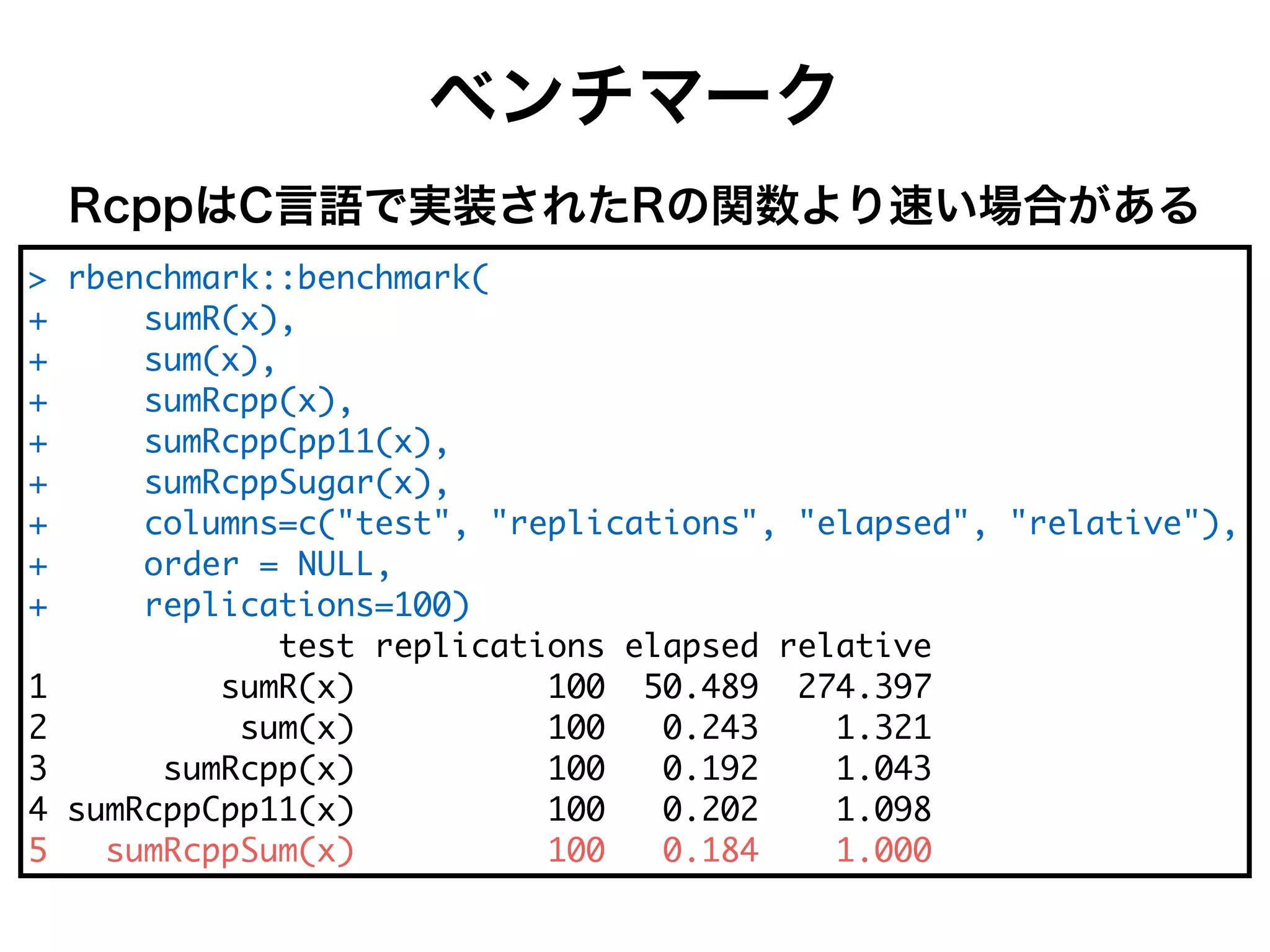The width and height of the screenshot is (1270, 952).
Task: Select the relative value 1.043
Action: [884, 769]
